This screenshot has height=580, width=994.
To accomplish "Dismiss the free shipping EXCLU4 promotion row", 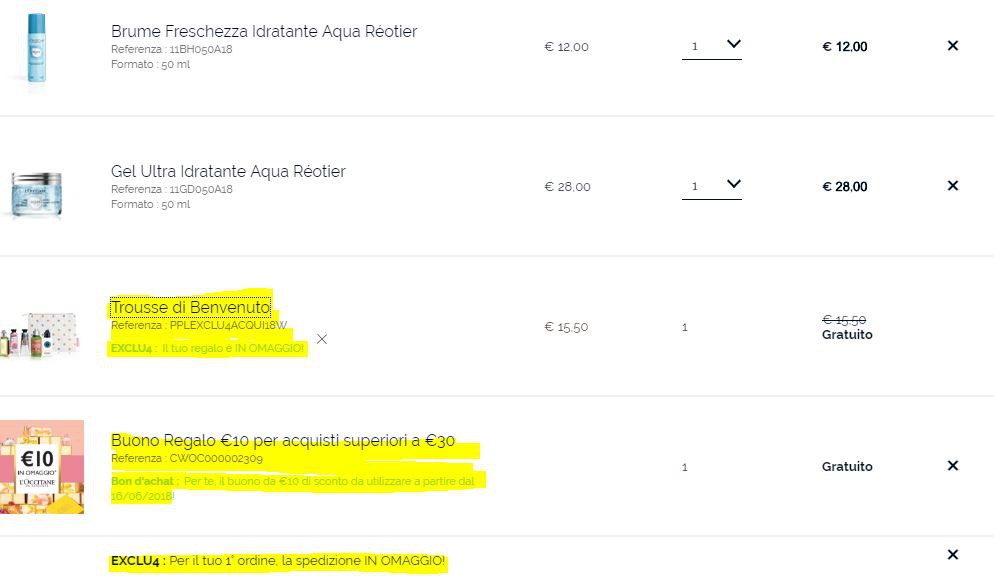I will pos(952,555).
